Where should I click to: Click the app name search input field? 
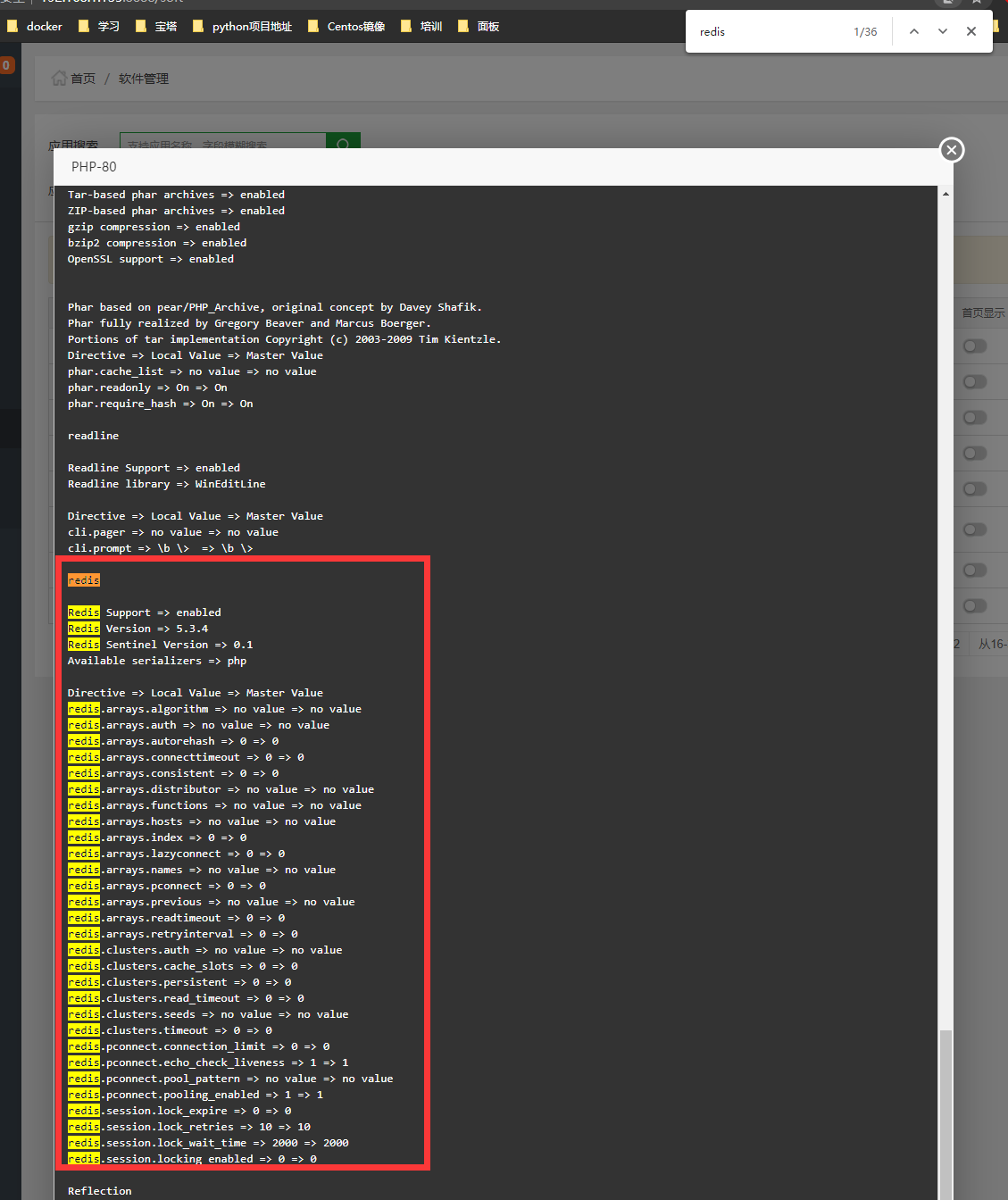[x=222, y=141]
